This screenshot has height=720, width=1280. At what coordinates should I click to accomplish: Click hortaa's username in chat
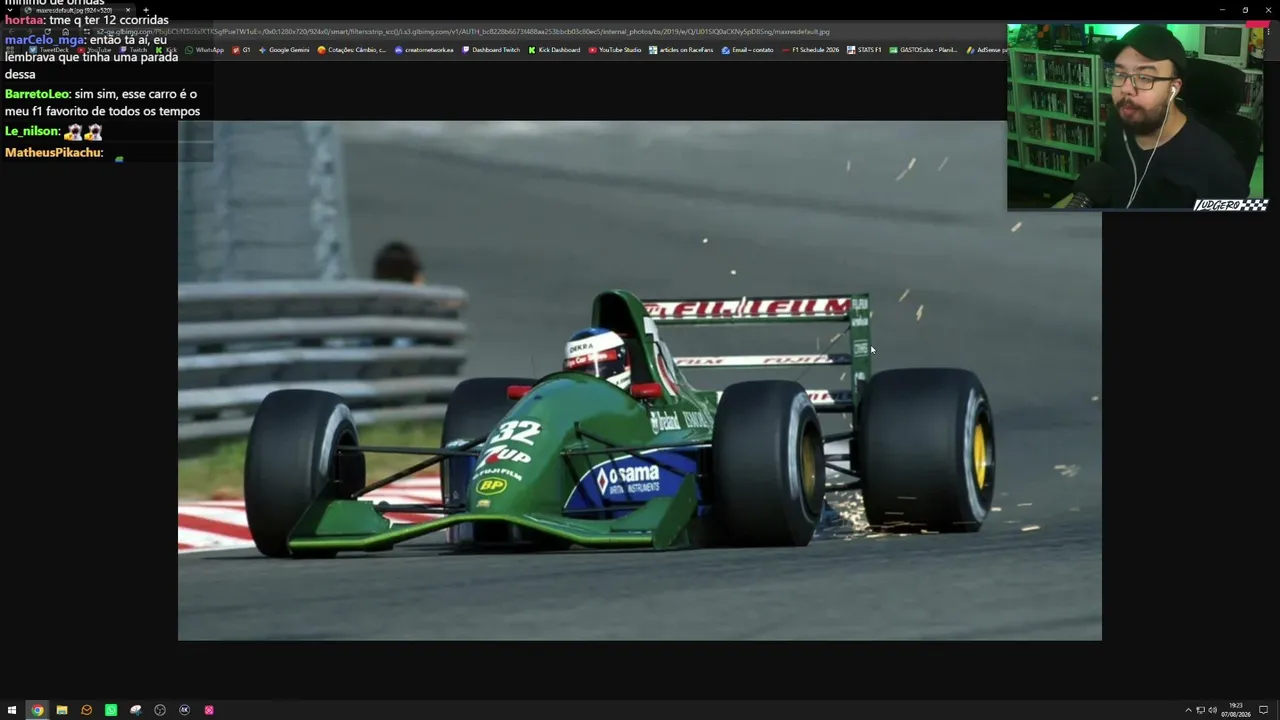[x=24, y=20]
